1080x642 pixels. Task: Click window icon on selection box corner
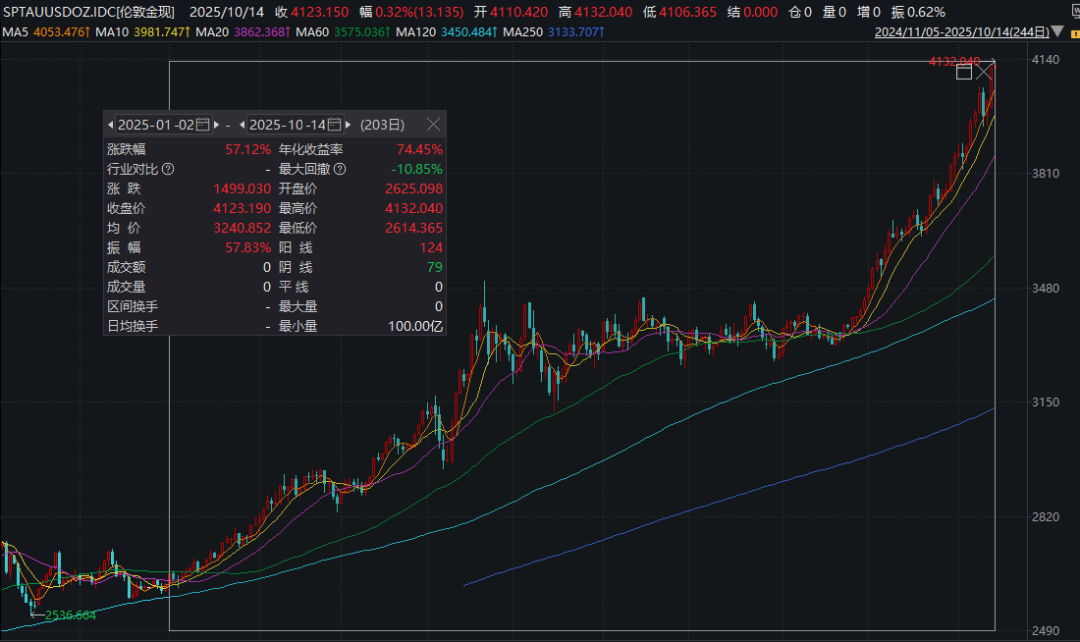point(964,71)
